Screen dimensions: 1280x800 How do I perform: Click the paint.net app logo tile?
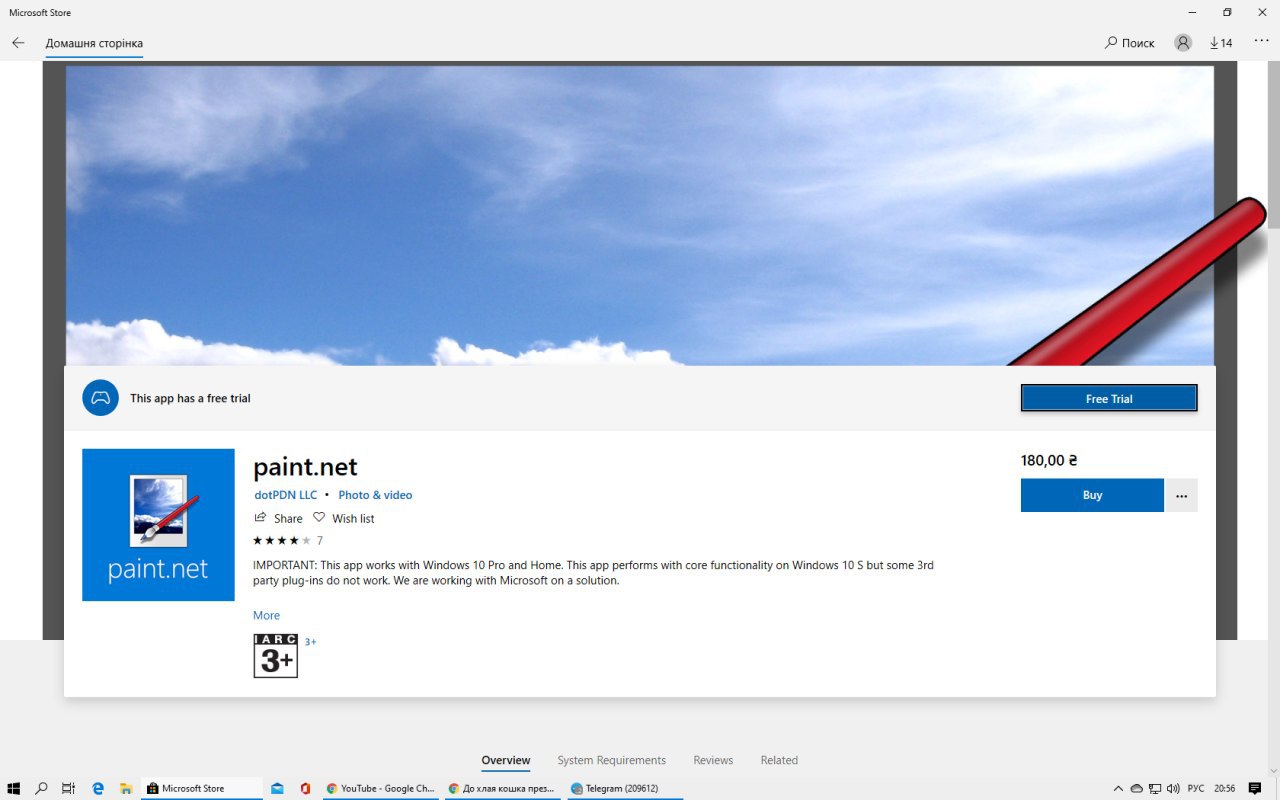click(x=158, y=525)
